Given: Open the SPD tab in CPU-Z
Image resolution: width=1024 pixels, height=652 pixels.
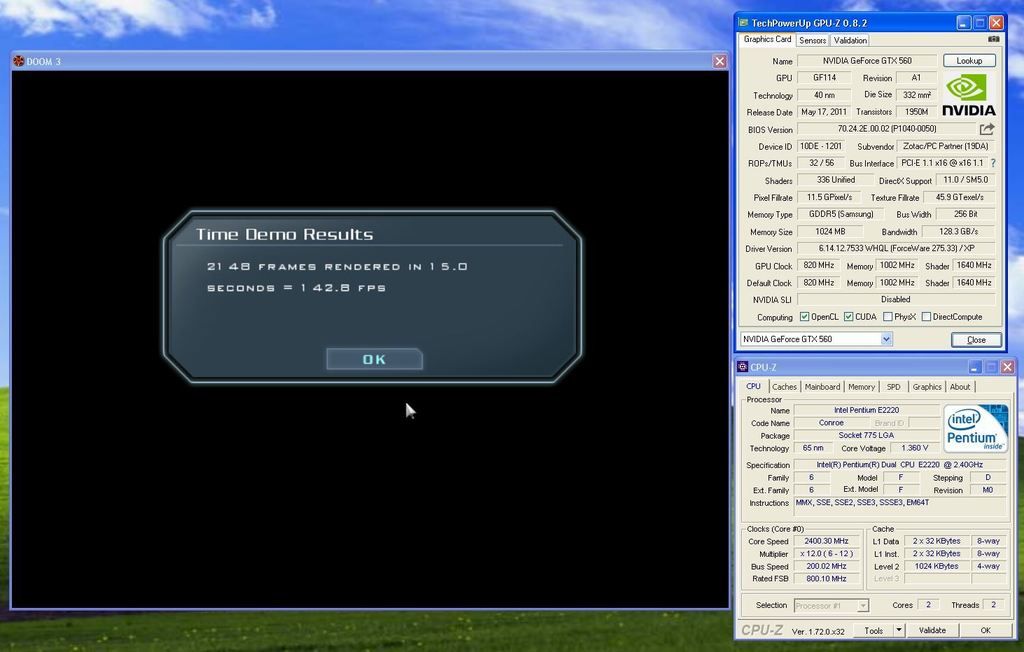Looking at the screenshot, I should (x=893, y=387).
